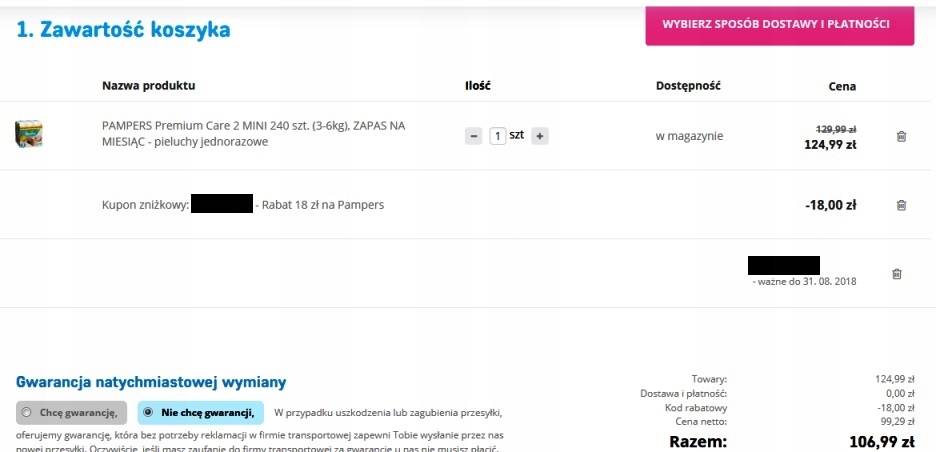Click the product price 124,99 zł in the Cena column
The width and height of the screenshot is (936, 452).
pos(832,144)
